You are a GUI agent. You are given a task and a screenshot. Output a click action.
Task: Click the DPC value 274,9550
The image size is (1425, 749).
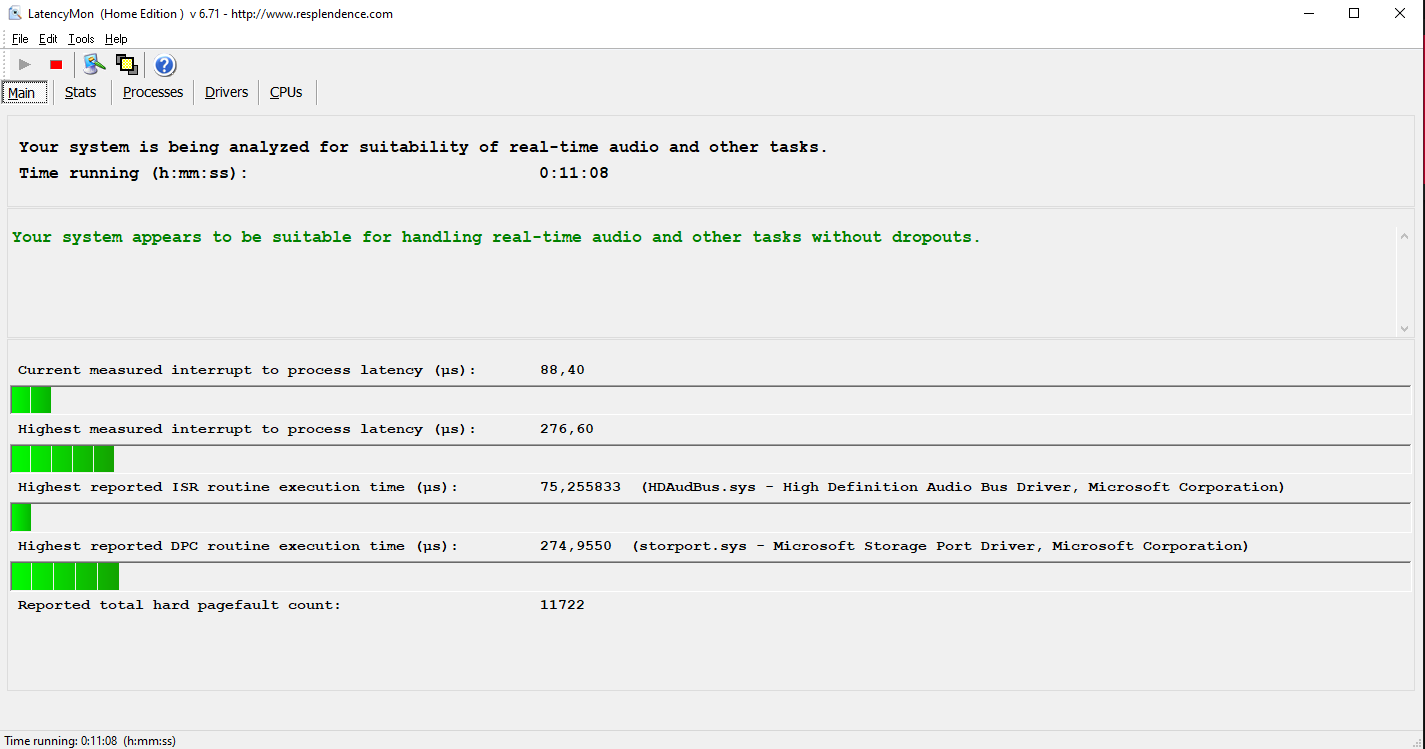pos(576,546)
